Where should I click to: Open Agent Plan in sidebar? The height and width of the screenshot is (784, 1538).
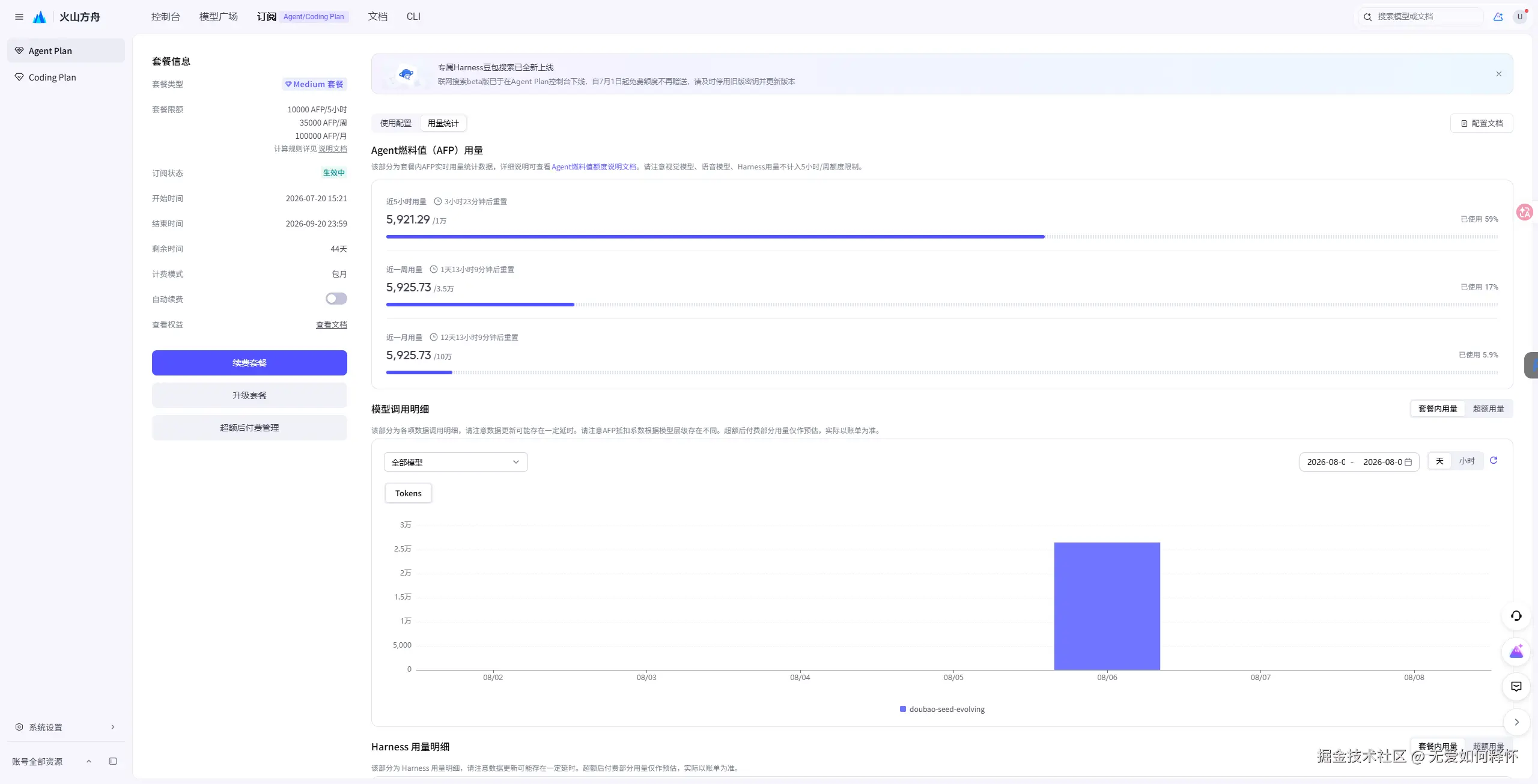click(66, 51)
